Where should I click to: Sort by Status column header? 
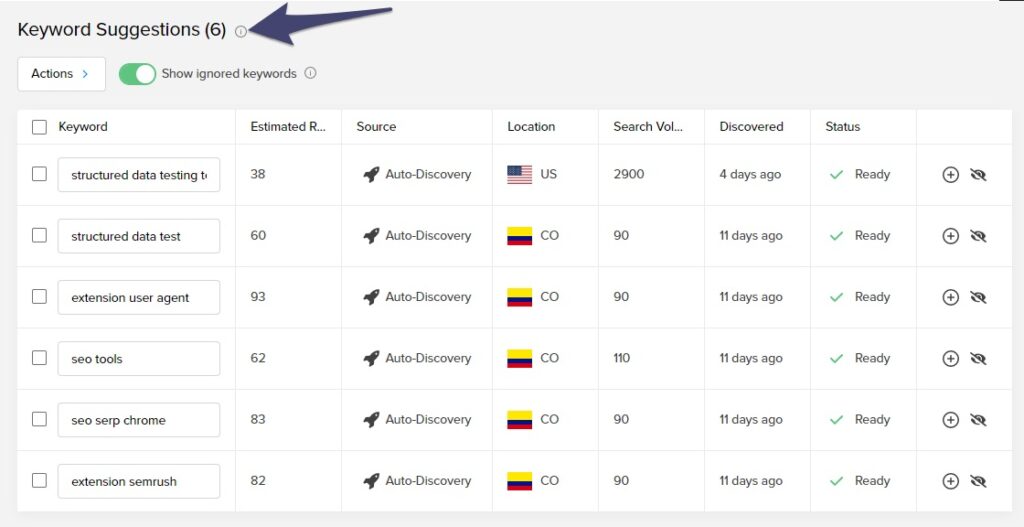[842, 127]
